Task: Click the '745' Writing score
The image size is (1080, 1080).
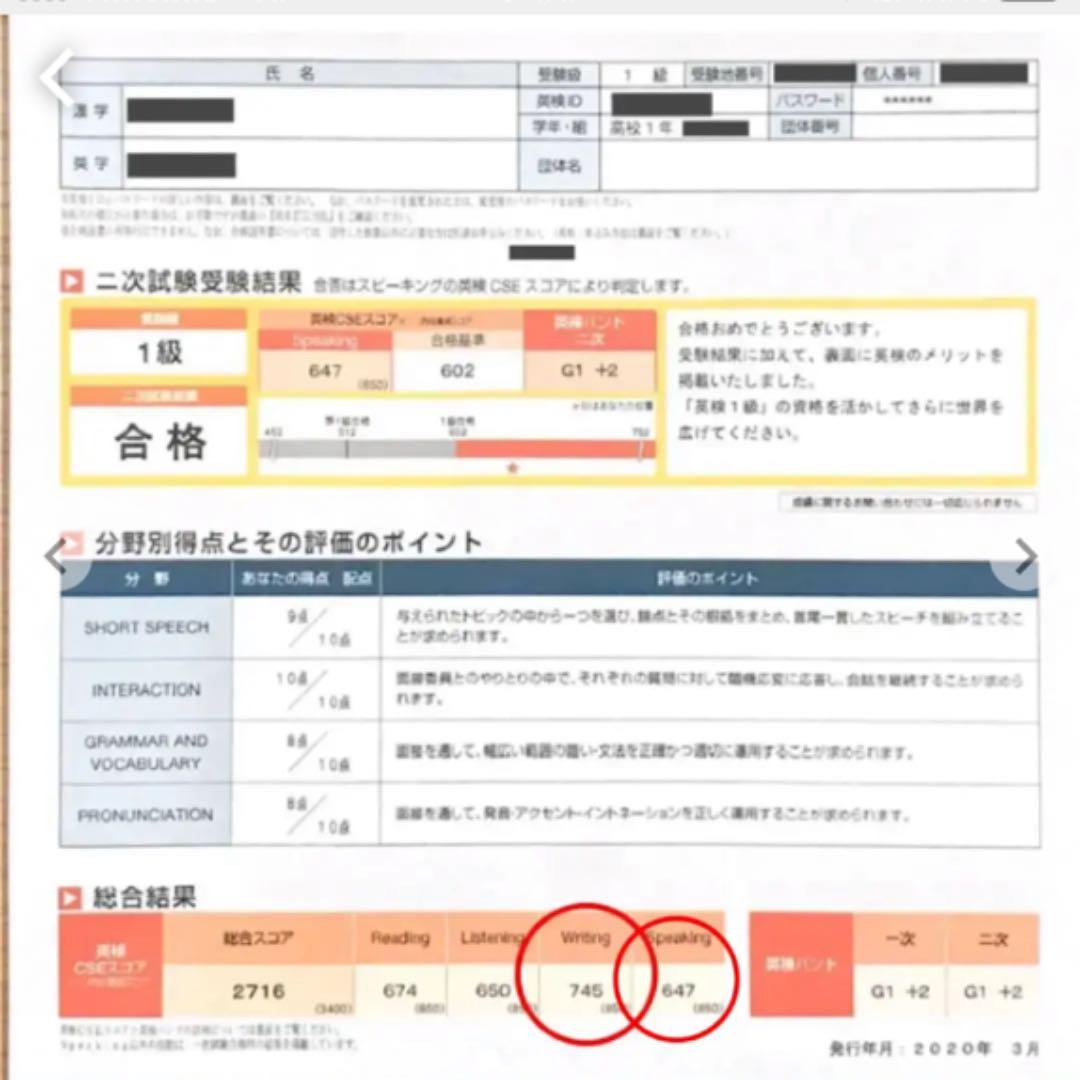Action: (586, 991)
